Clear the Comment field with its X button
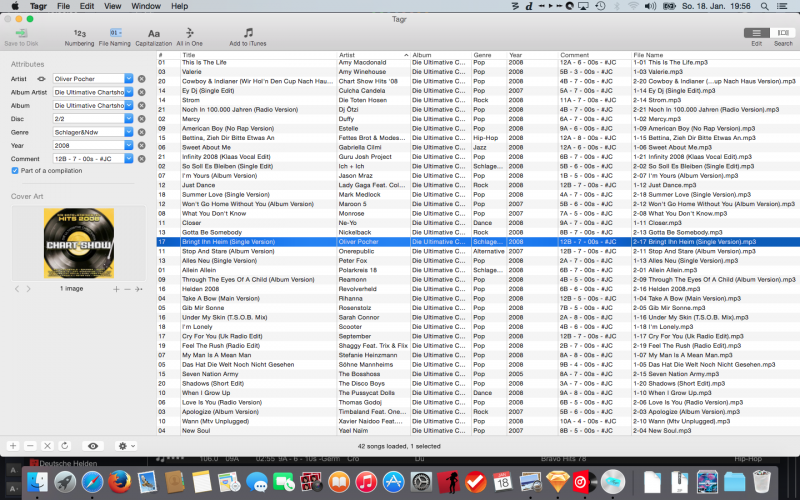 (142, 159)
